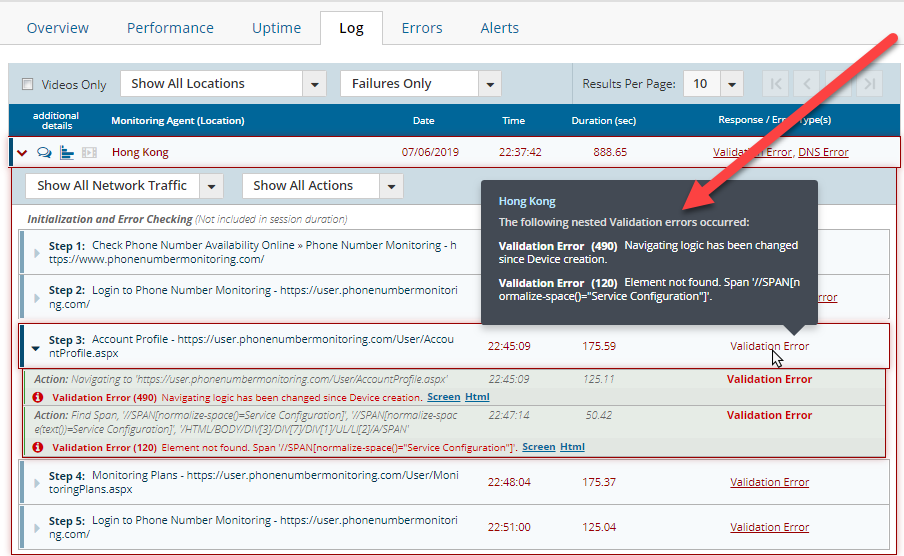Image resolution: width=904 pixels, height=556 pixels.
Task: Click red error icon beside Validation Error (490)
Action: pyautogui.click(x=38, y=397)
